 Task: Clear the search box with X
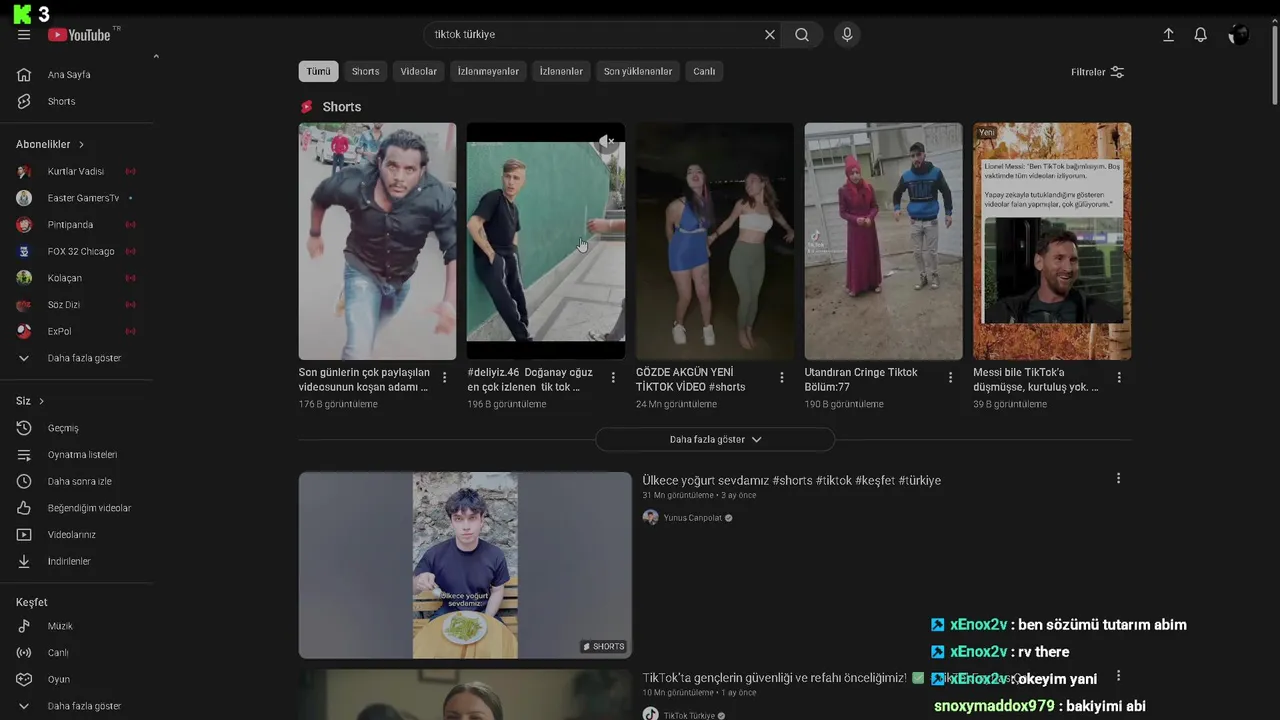coord(770,34)
